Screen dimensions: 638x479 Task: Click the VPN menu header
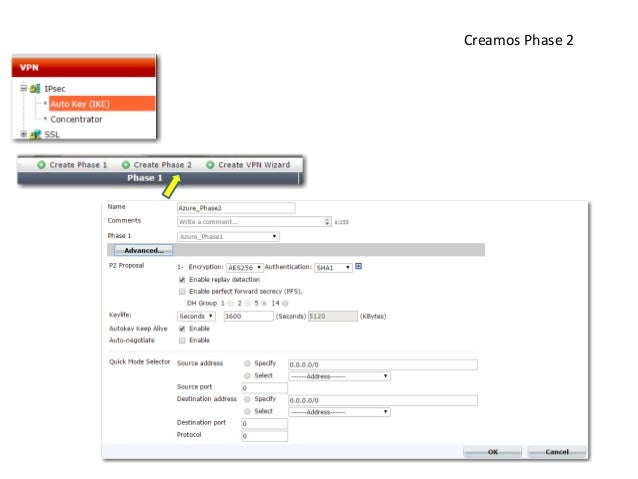[83, 68]
